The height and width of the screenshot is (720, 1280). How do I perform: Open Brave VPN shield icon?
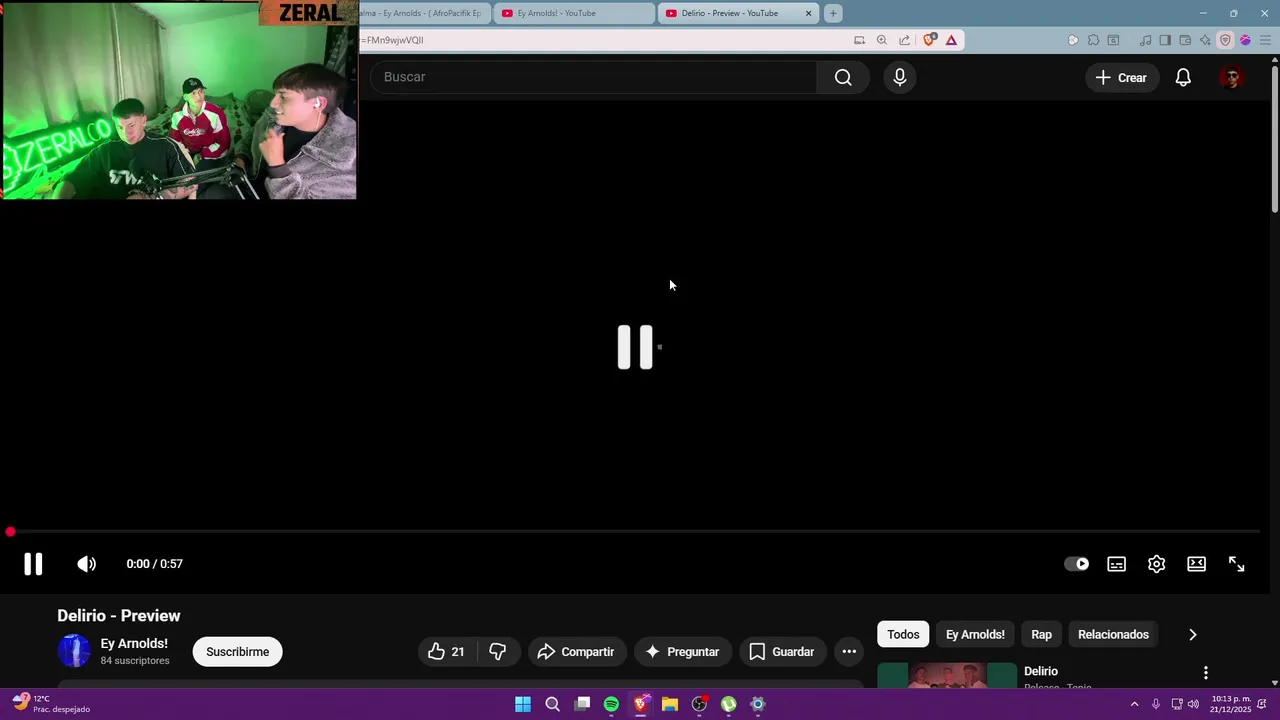tap(1225, 40)
